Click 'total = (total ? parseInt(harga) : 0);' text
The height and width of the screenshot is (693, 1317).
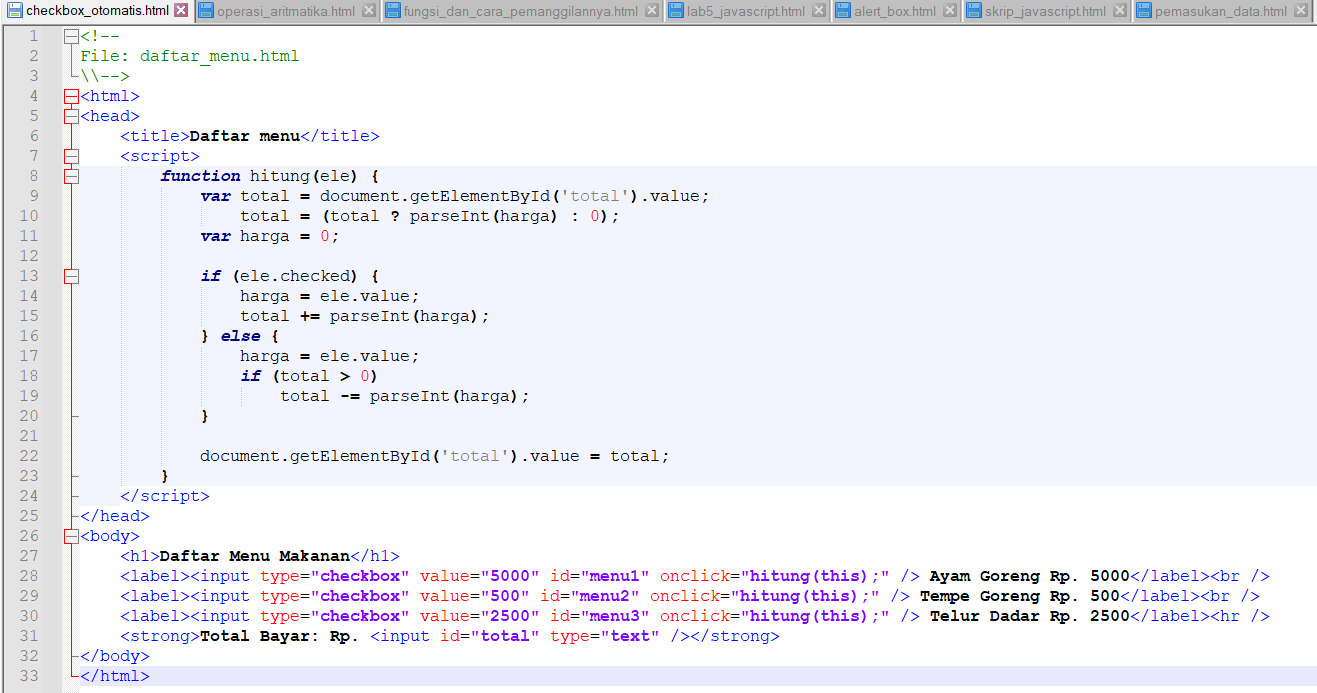[430, 216]
